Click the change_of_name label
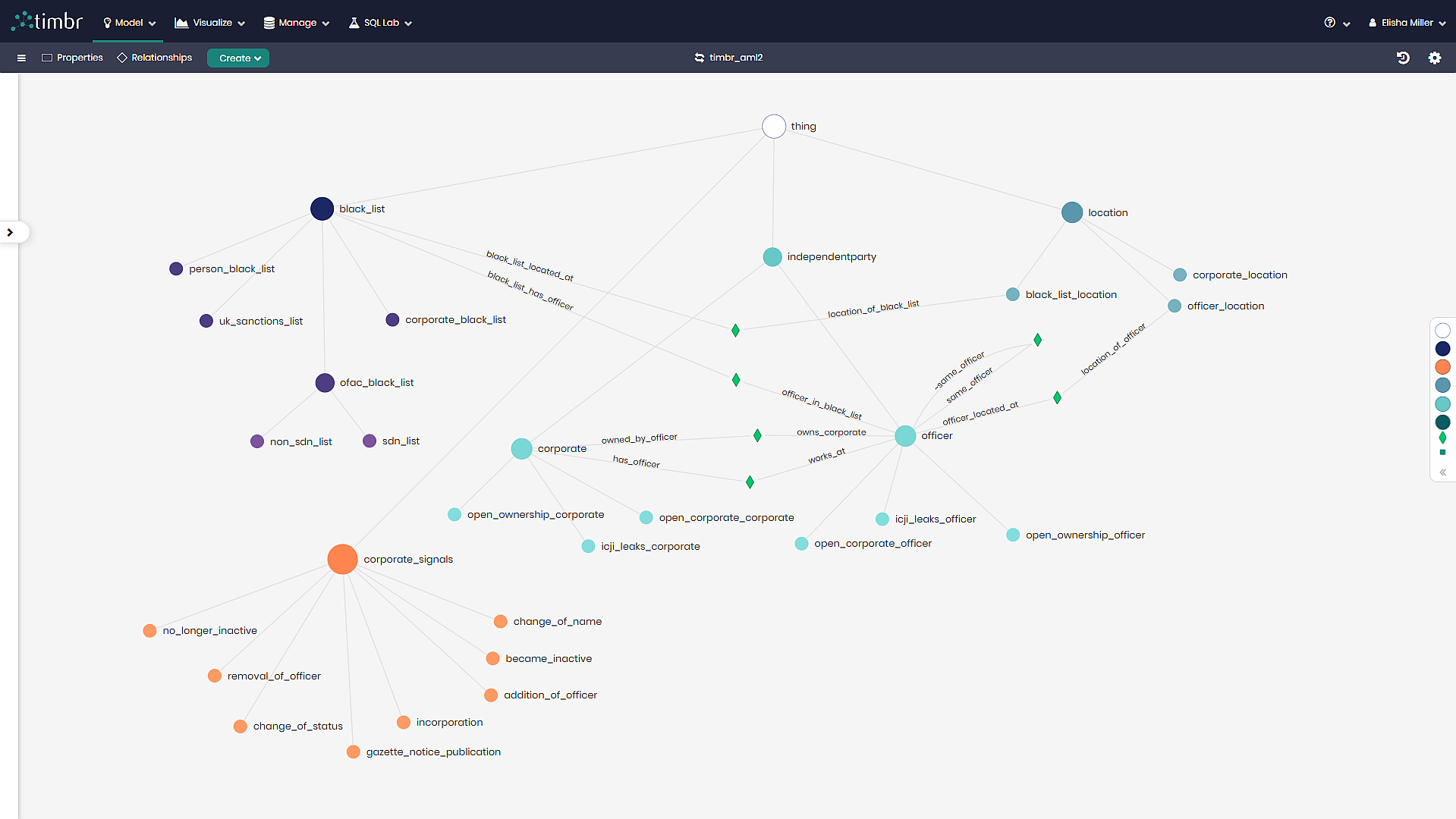 (x=558, y=622)
